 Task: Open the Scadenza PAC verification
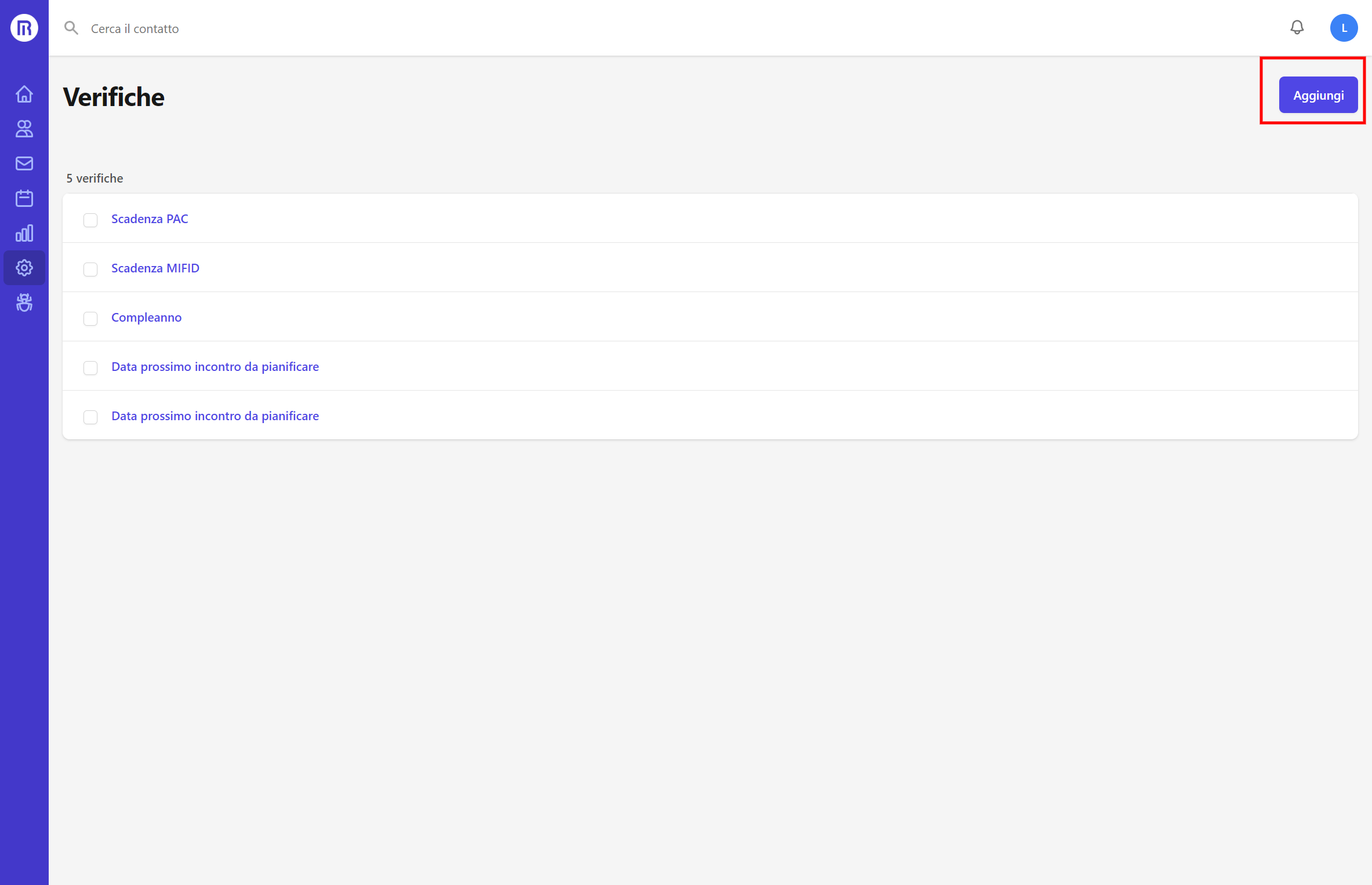[x=150, y=218]
